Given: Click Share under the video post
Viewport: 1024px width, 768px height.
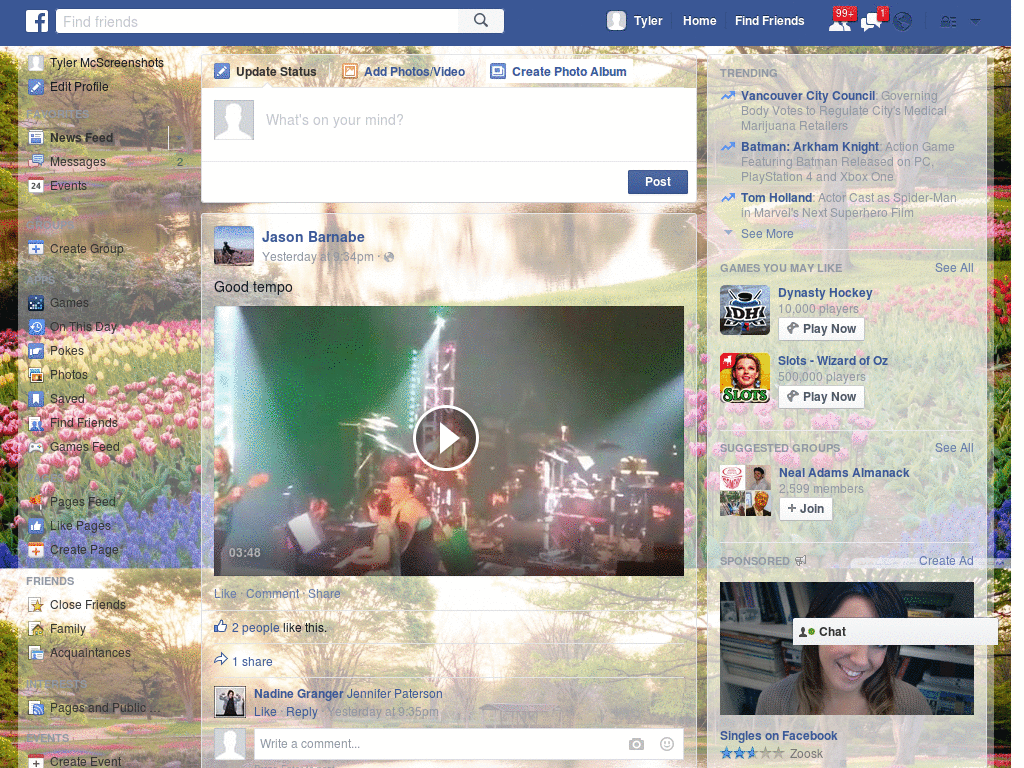Looking at the screenshot, I should coord(324,594).
